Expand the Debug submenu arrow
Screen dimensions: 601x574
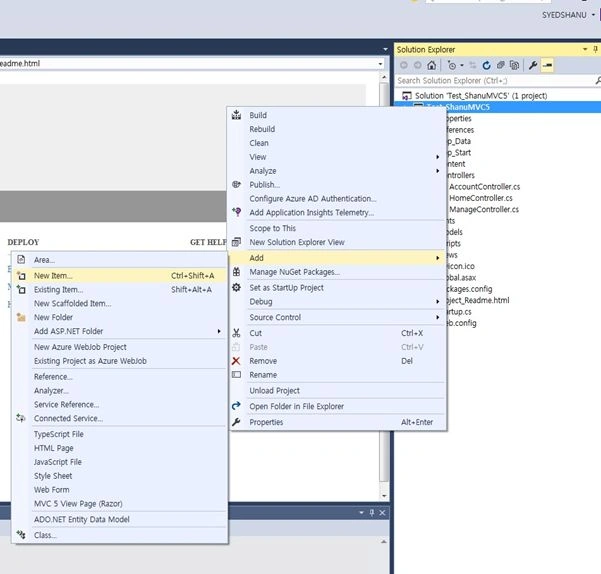click(x=437, y=302)
